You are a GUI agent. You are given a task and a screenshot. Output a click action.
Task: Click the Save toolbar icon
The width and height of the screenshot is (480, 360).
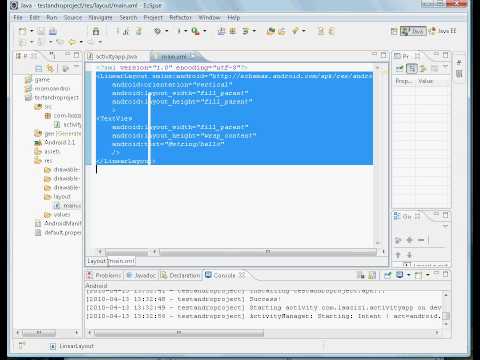(x=41, y=31)
